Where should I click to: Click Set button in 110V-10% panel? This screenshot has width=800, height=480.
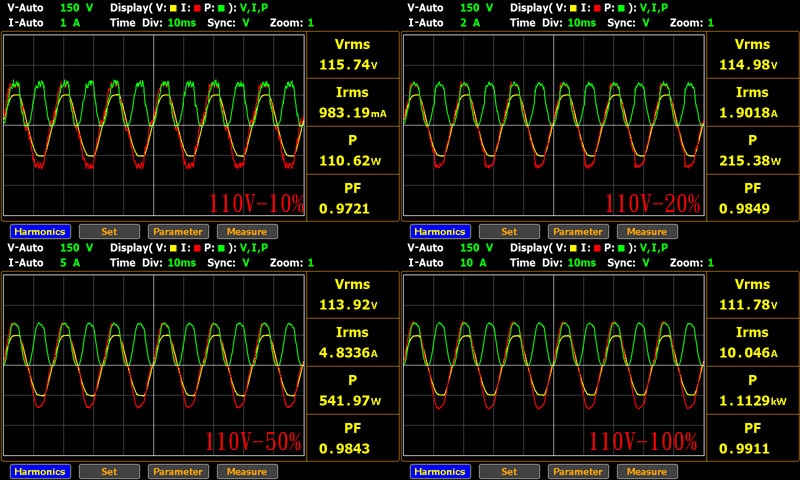(109, 232)
